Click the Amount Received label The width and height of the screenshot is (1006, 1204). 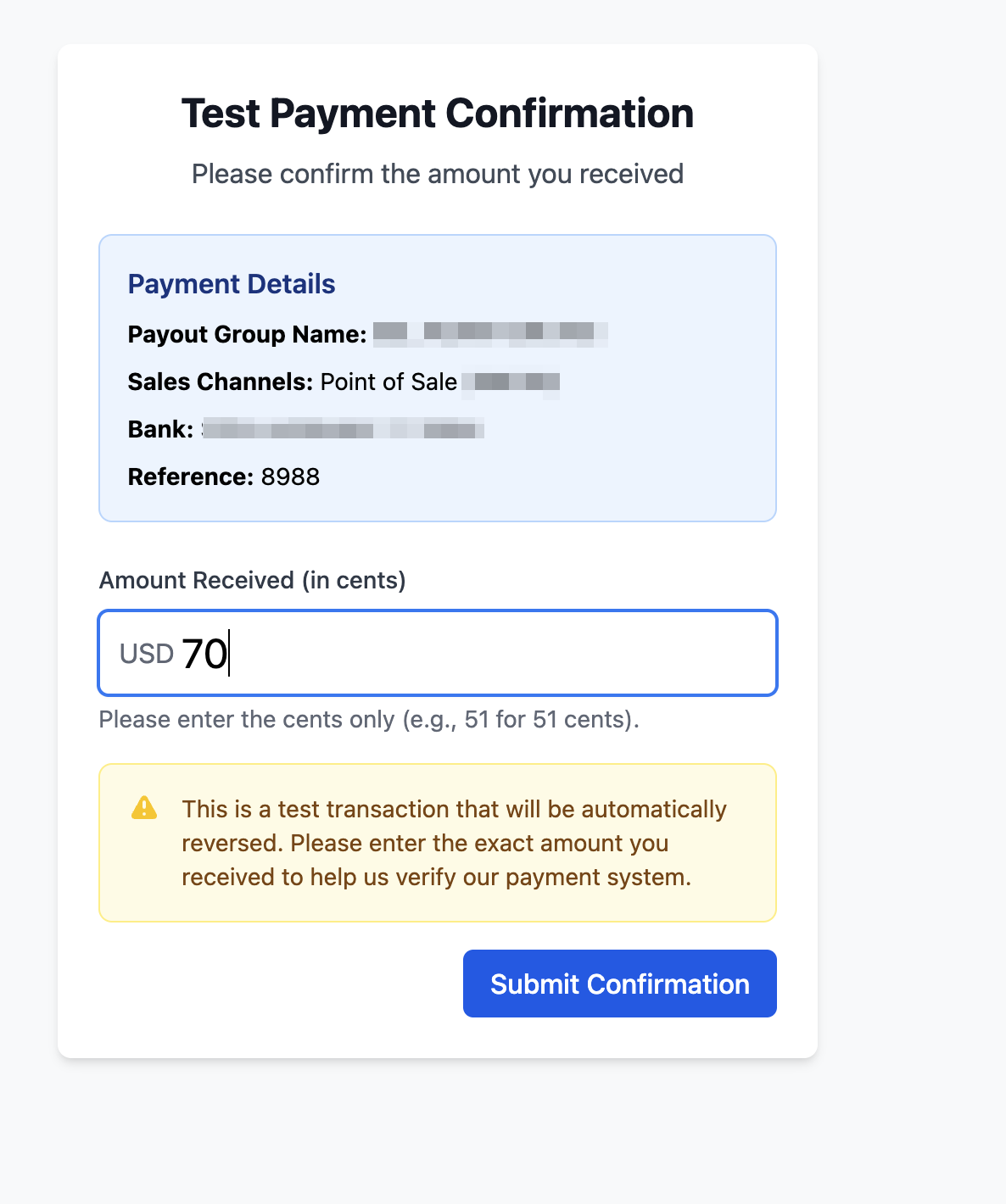pyautogui.click(x=252, y=580)
